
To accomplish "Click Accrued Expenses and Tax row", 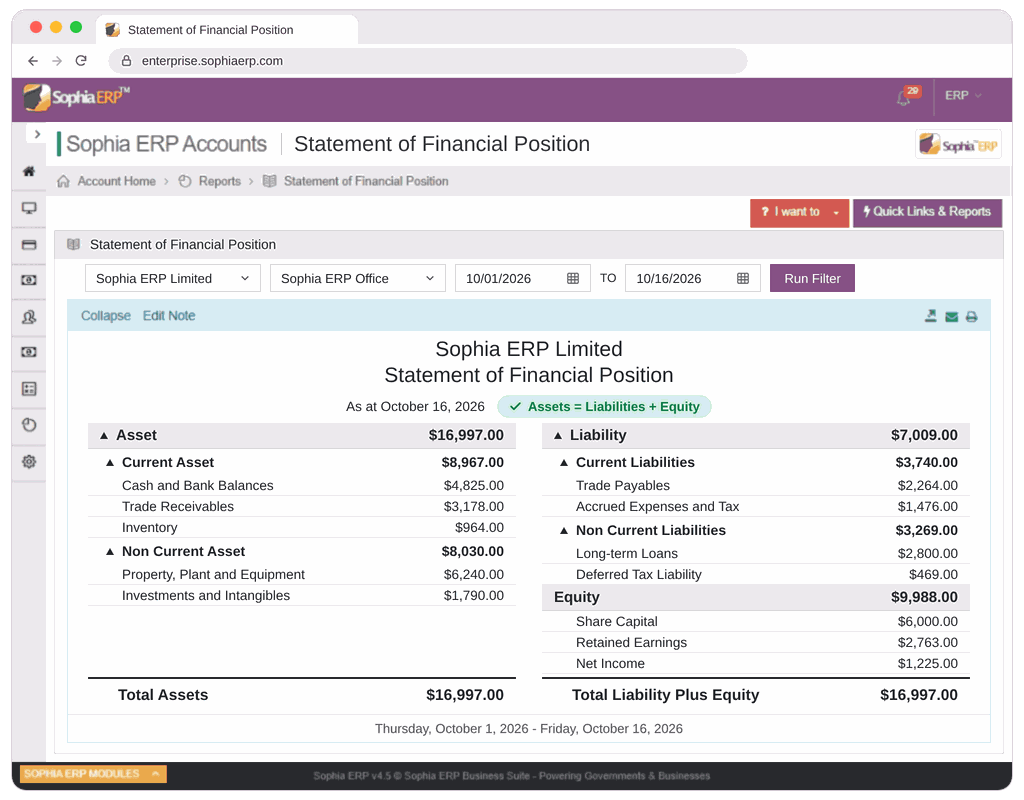I will point(756,506).
